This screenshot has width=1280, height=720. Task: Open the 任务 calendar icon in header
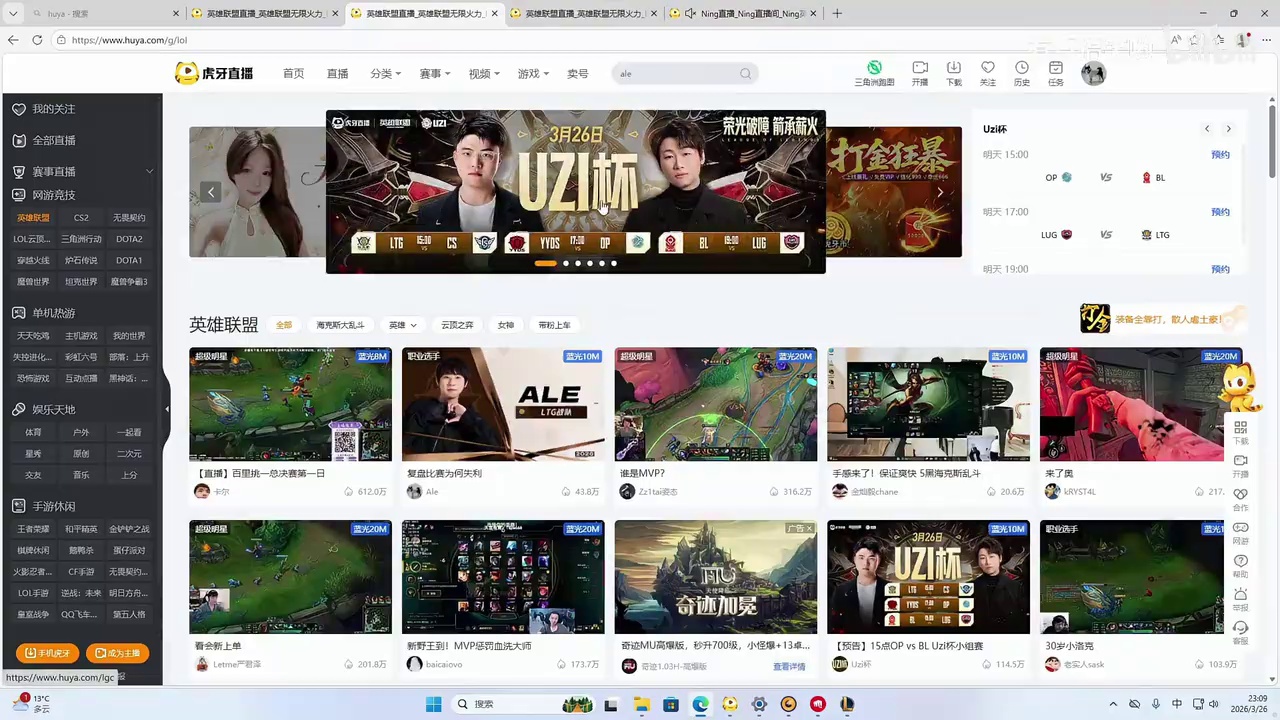(1055, 69)
